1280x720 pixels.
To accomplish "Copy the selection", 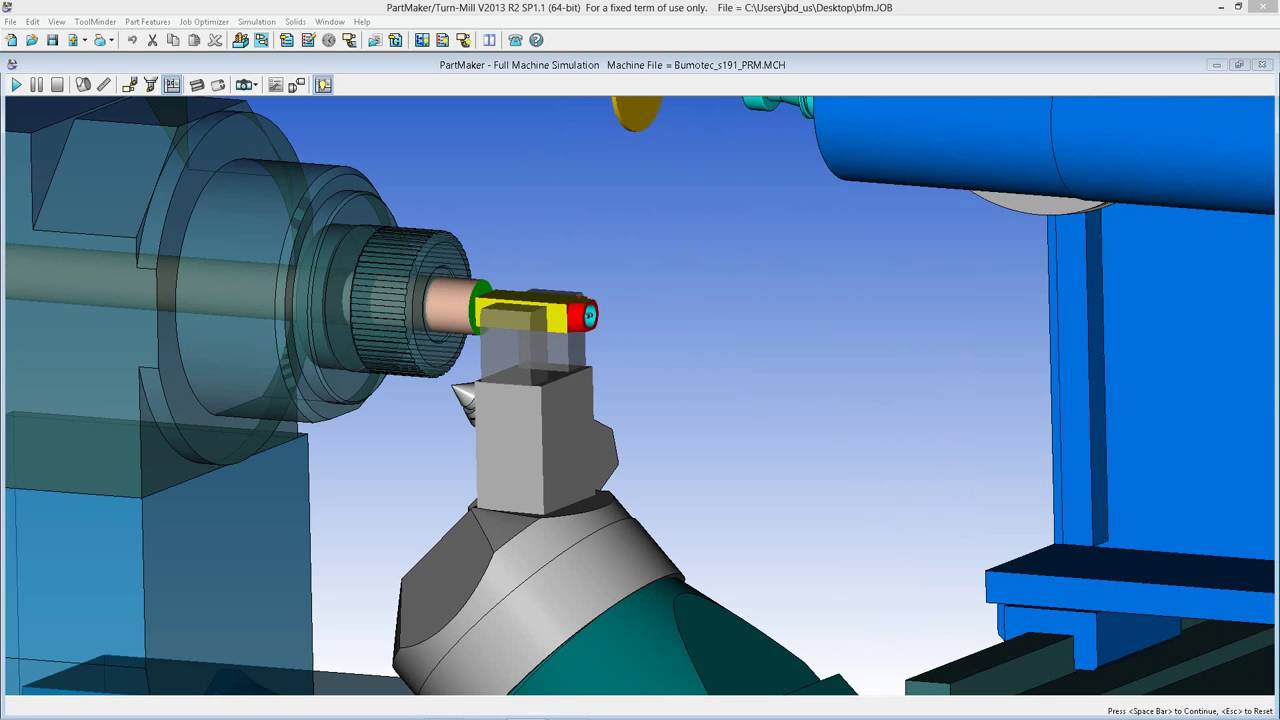I will 173,40.
